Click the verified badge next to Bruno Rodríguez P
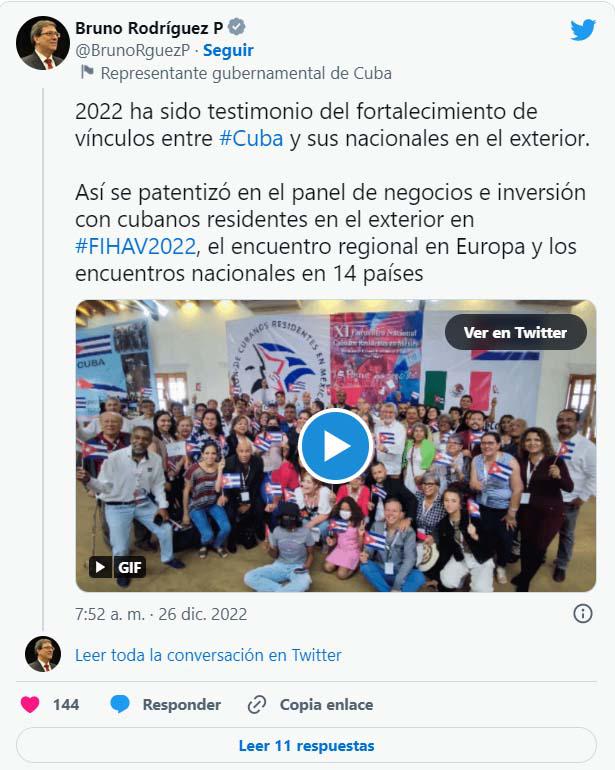Viewport: 615px width, 770px height. [x=237, y=27]
